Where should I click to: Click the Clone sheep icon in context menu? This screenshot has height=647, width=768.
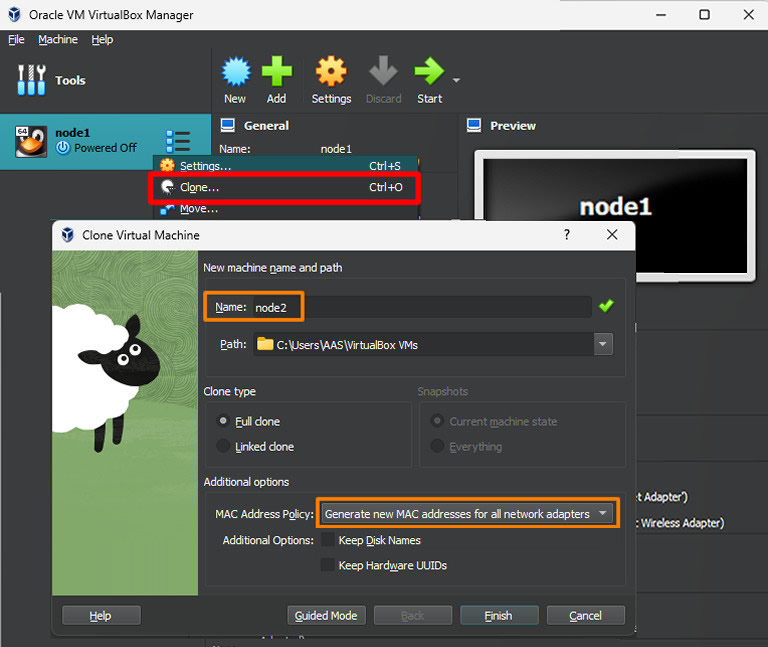coord(168,187)
